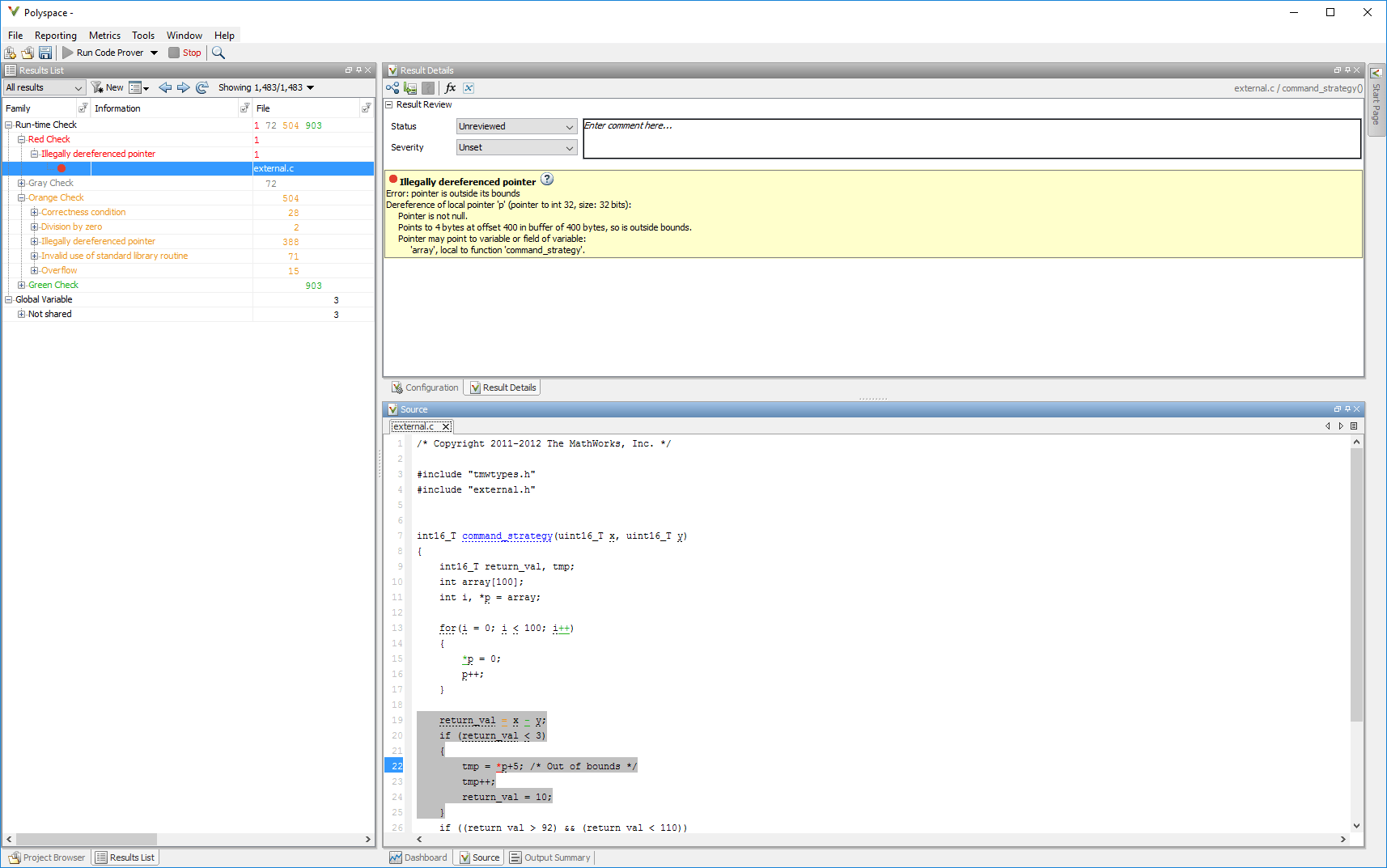The image size is (1387, 868).
Task: Open the Severity dropdown showing Unset
Action: pyautogui.click(x=516, y=147)
